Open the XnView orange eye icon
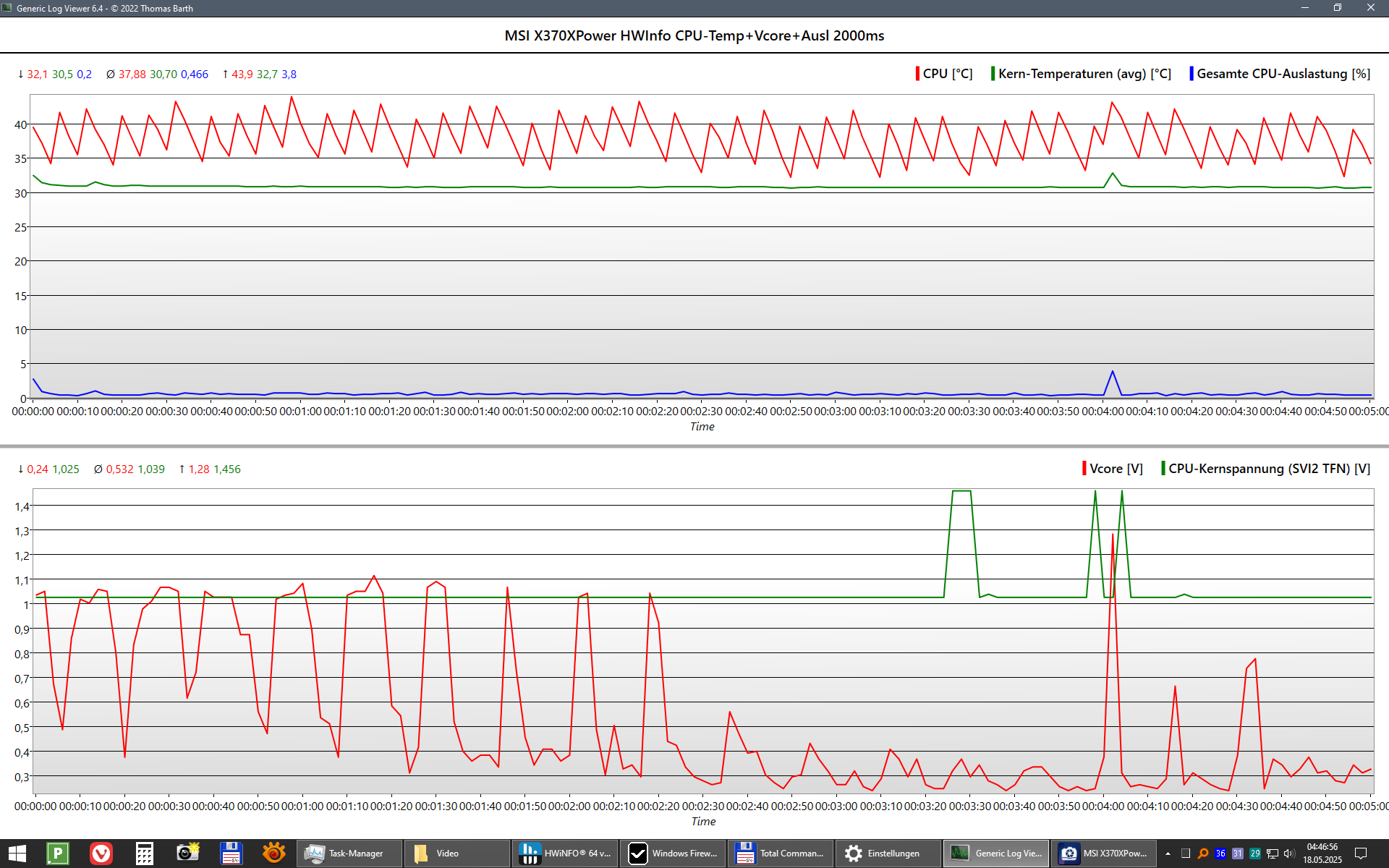The image size is (1389, 868). 274,854
